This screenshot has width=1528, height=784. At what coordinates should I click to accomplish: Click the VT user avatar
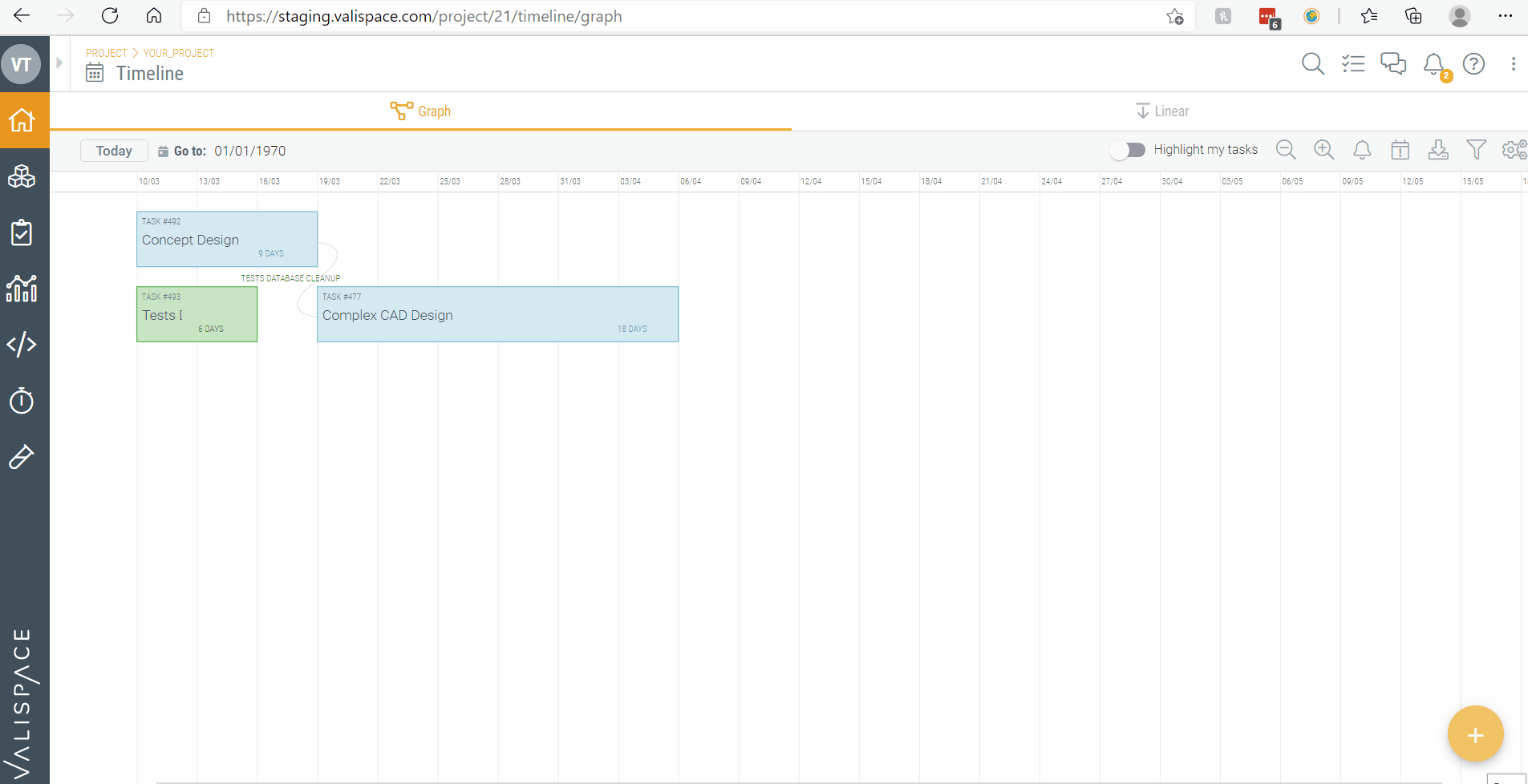pos(22,64)
